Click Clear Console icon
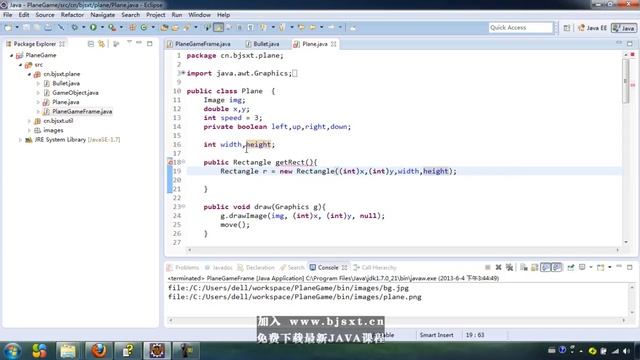The height and width of the screenshot is (360, 640). 524,267
